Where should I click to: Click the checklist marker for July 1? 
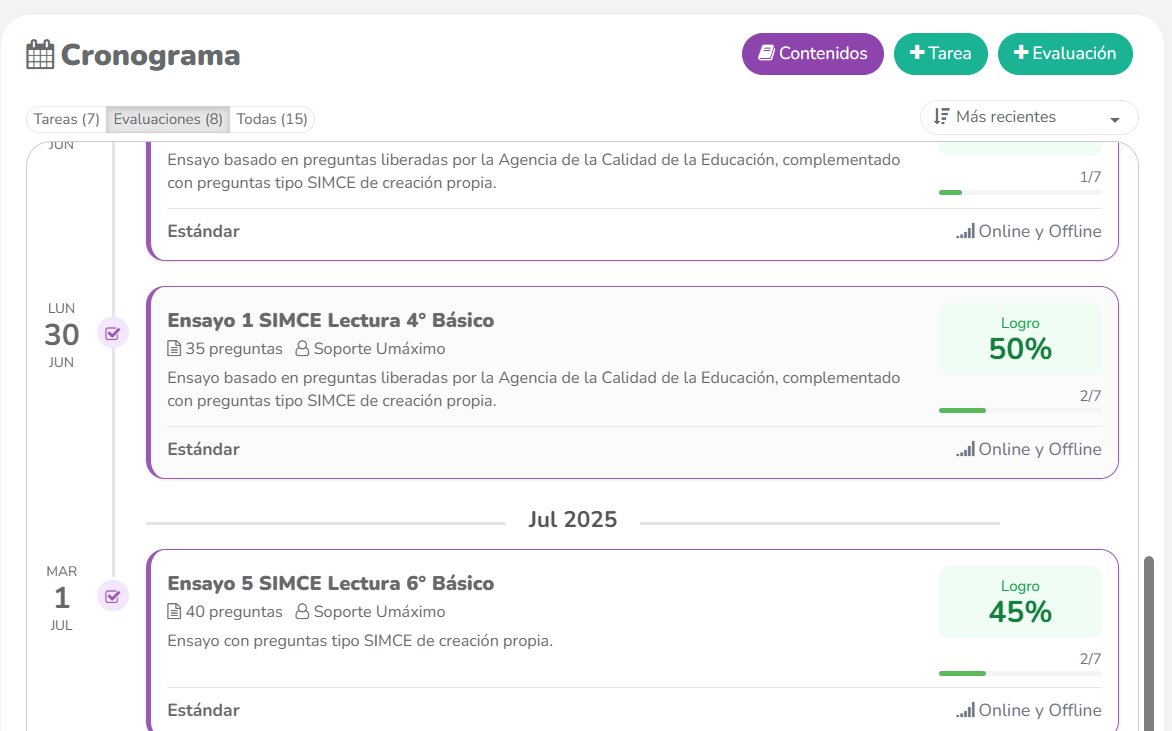[113, 597]
